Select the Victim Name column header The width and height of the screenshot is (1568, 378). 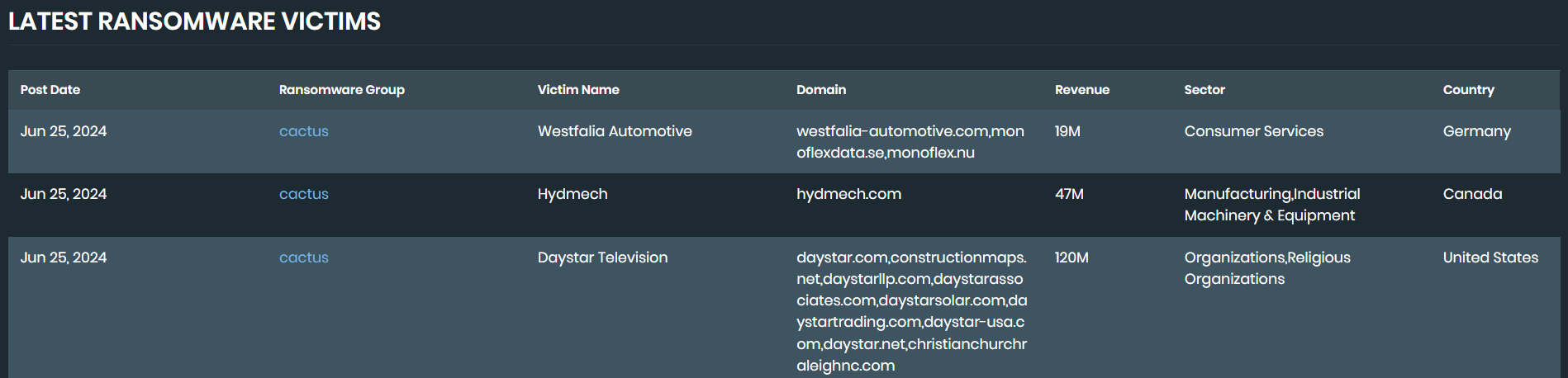coord(578,90)
